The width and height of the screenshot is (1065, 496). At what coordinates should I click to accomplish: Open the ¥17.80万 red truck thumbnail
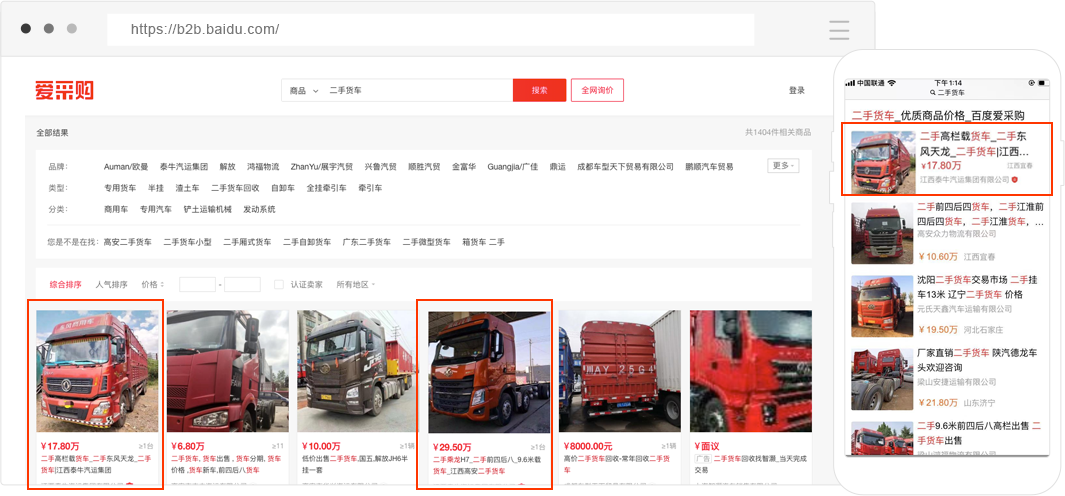[x=97, y=371]
